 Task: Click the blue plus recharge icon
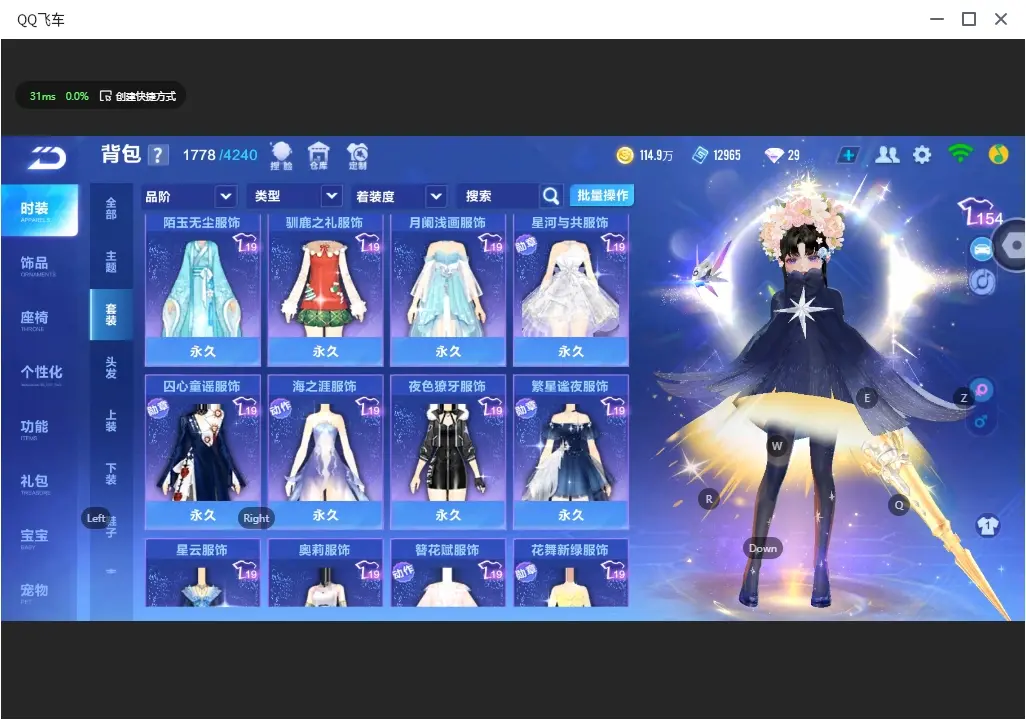click(x=848, y=155)
